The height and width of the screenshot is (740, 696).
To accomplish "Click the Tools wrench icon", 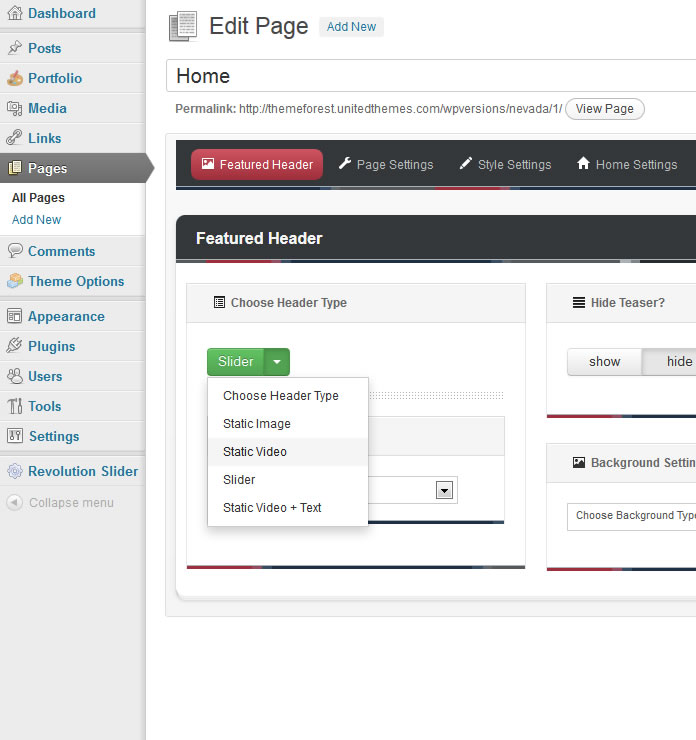I will pyautogui.click(x=14, y=406).
